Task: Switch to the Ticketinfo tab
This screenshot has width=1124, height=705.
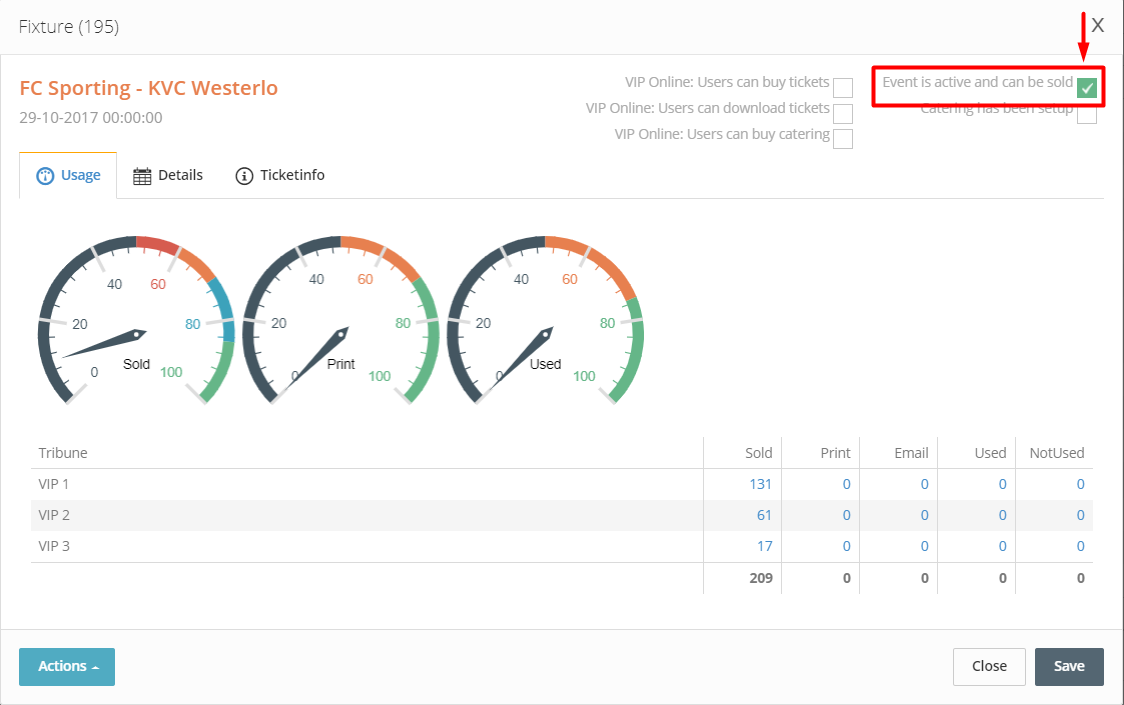Action: (280, 176)
